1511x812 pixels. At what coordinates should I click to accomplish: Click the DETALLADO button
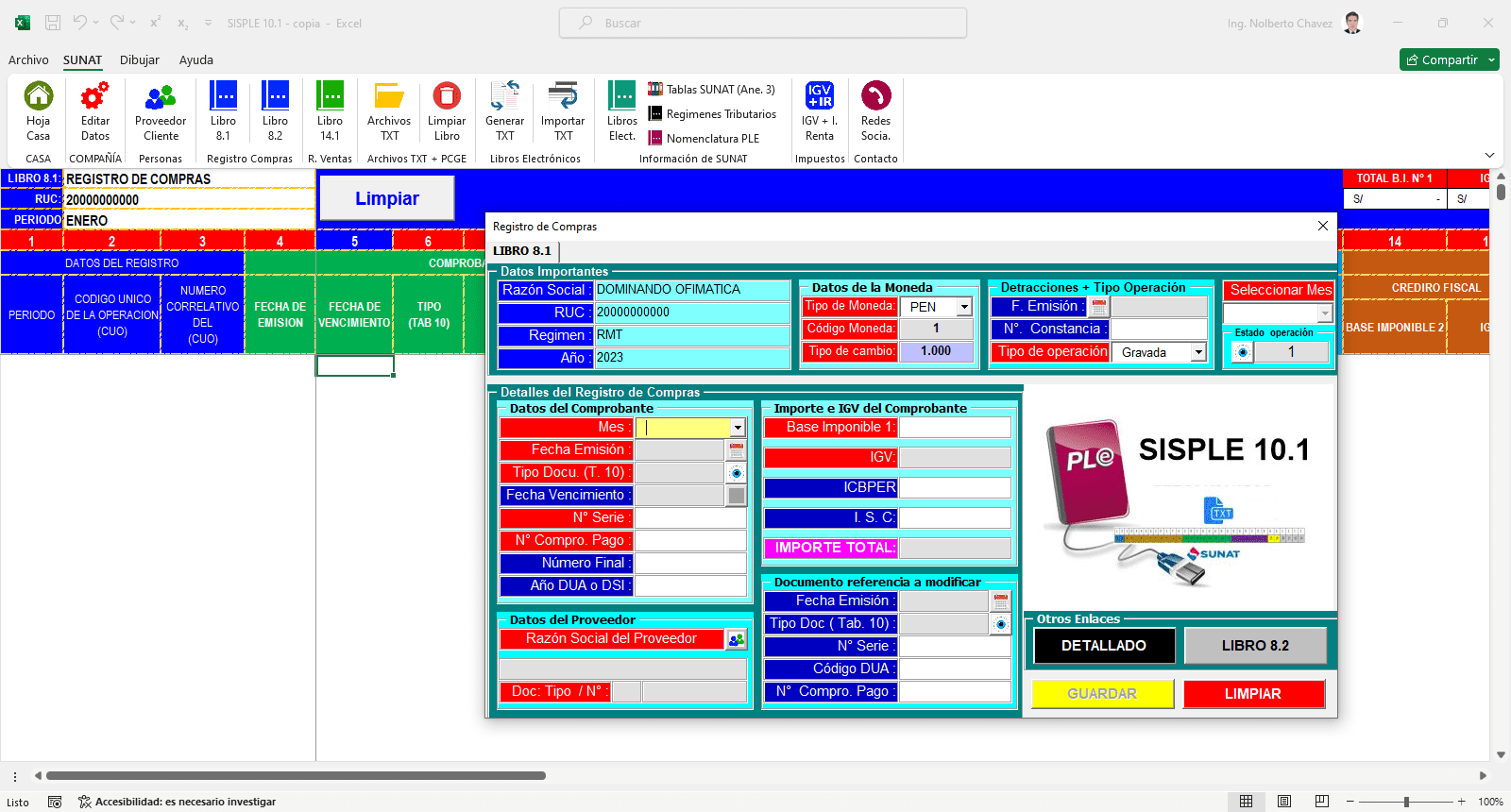1104,646
